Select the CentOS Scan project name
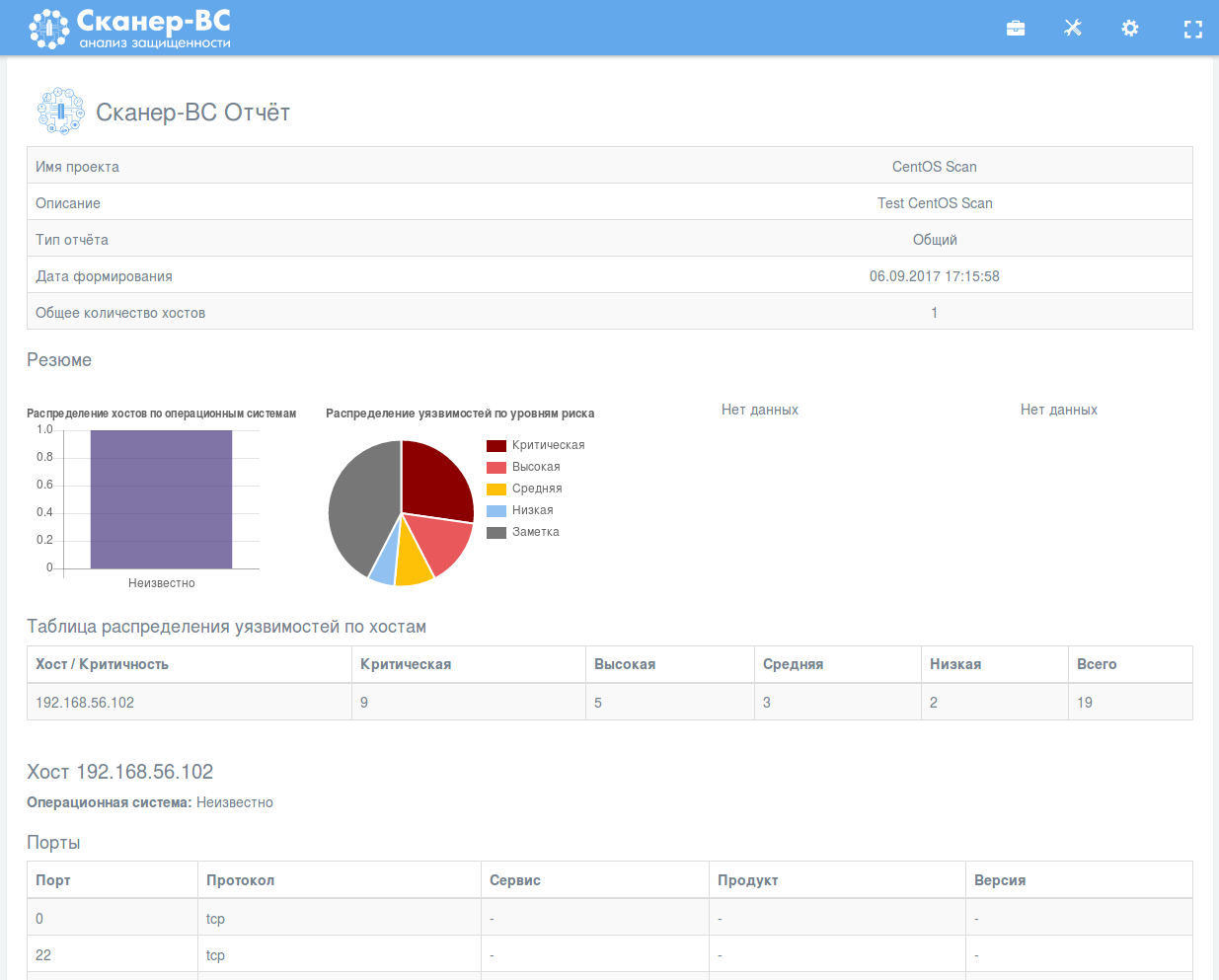The image size is (1219, 980). (934, 167)
